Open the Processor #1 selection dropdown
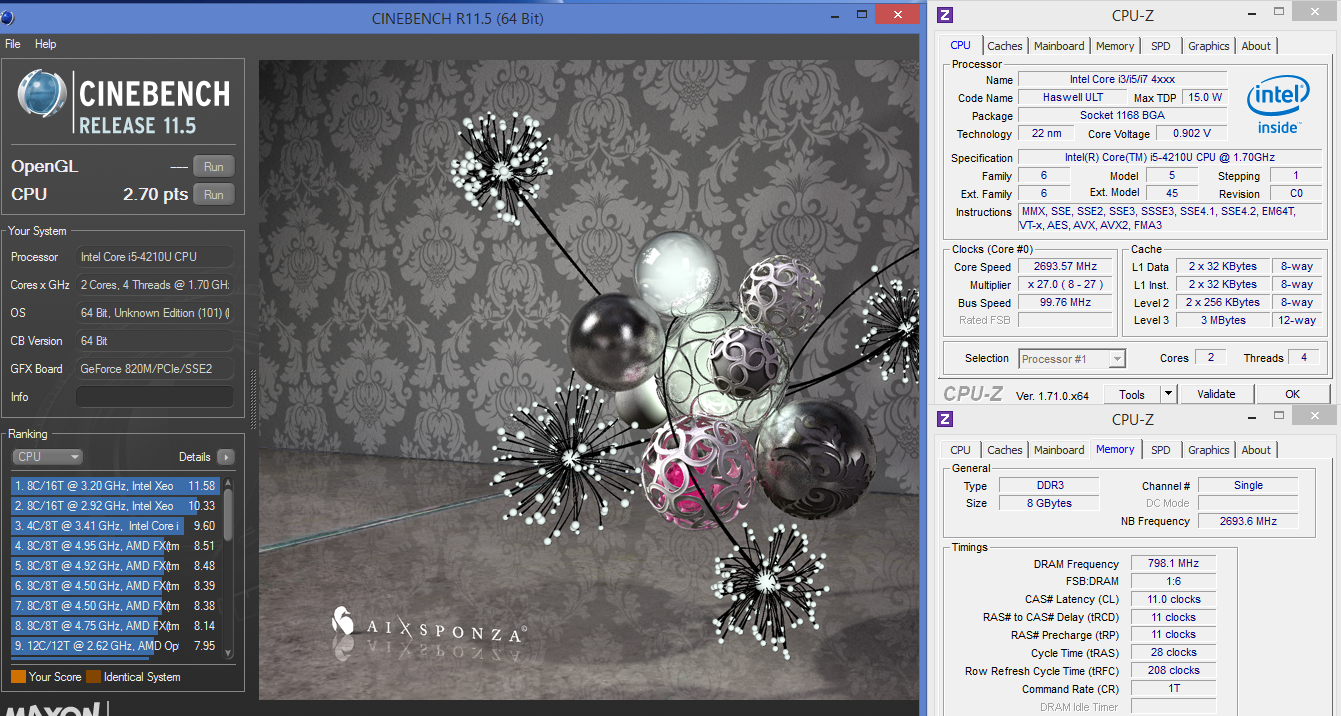The width and height of the screenshot is (1341, 716). [x=1072, y=358]
